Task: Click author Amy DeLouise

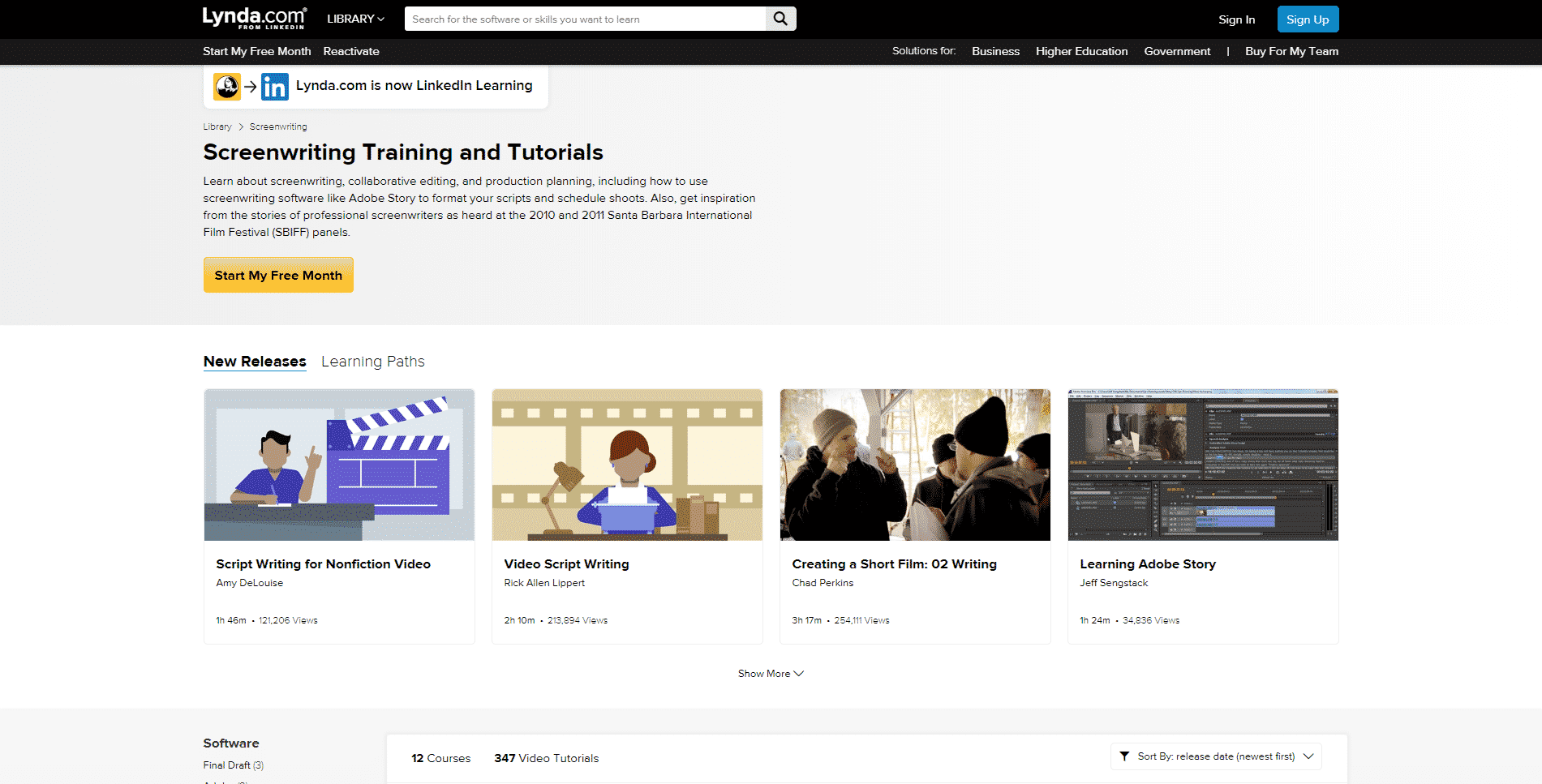Action: (x=250, y=583)
